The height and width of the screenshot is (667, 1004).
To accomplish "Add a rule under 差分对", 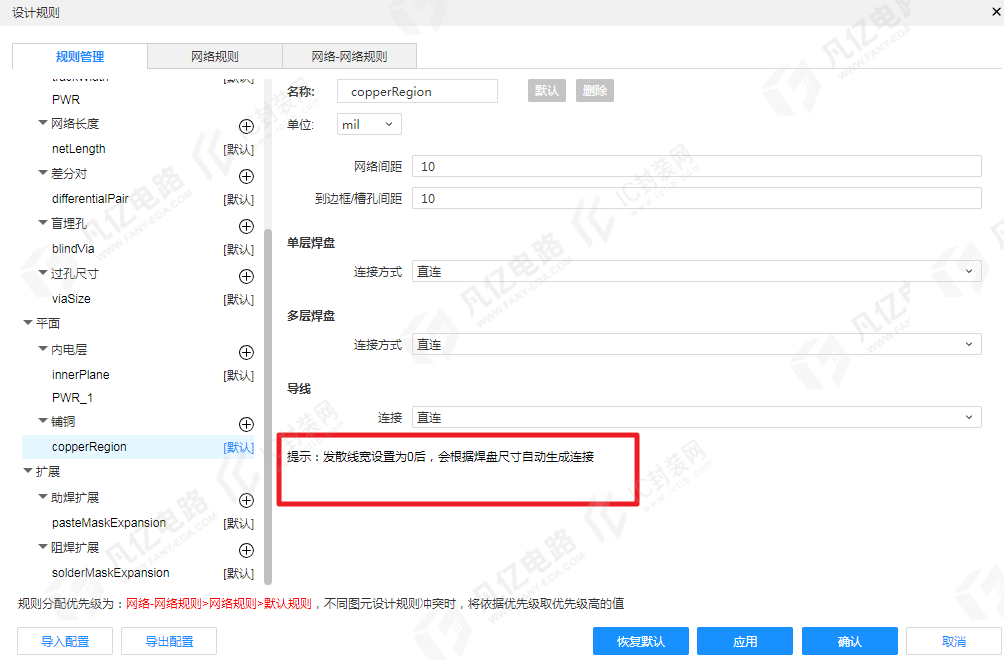I will (246, 176).
